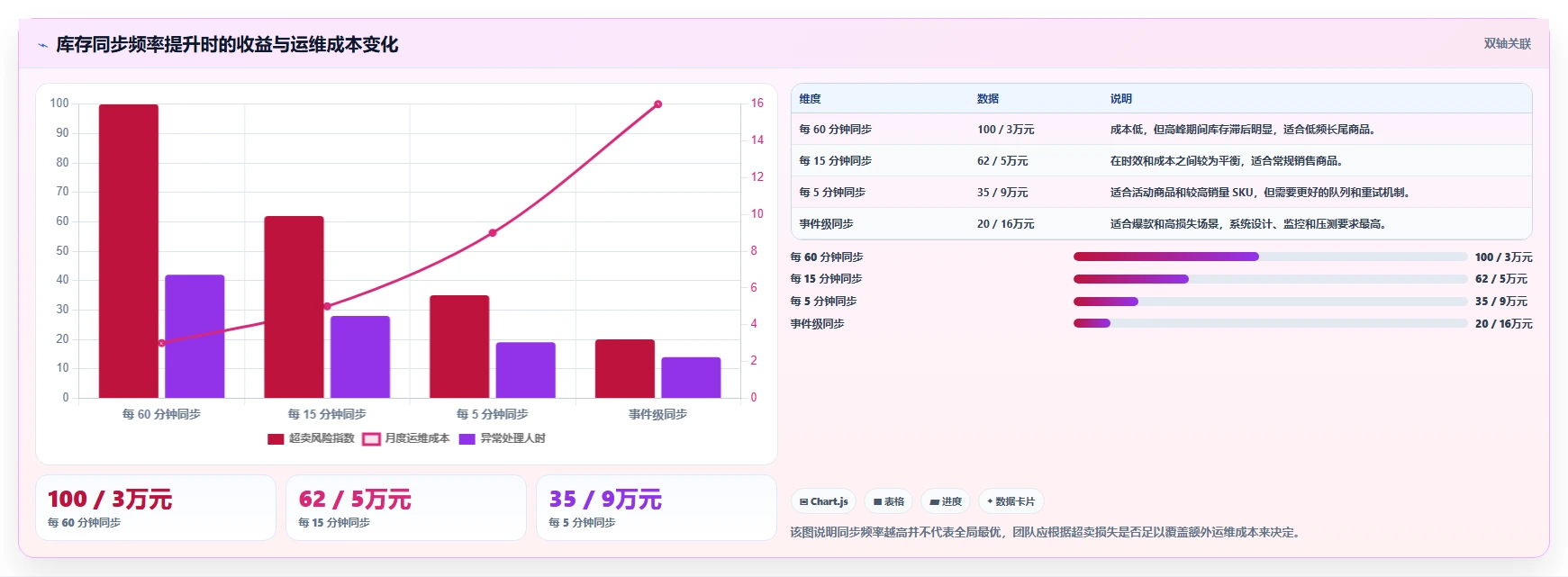
Task: Toggle the 超卖风险指数 legend entry
Action: point(311,438)
